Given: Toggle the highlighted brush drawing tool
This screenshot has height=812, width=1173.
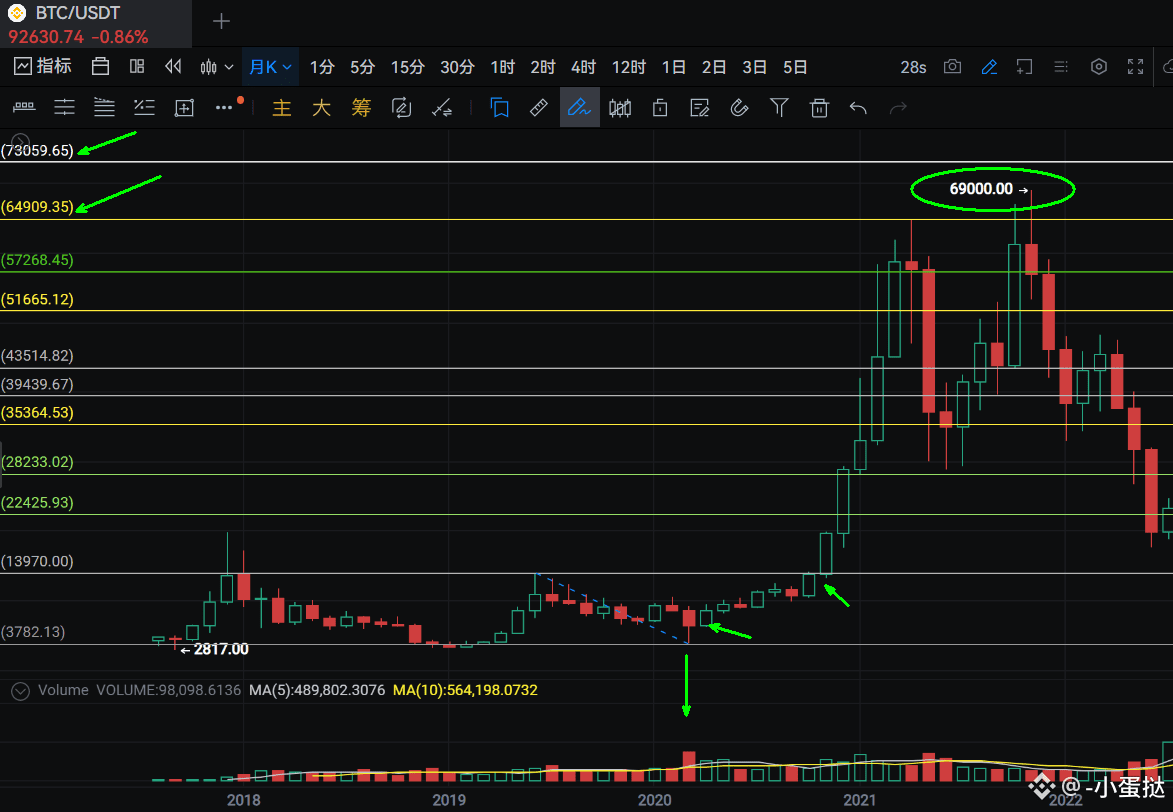Looking at the screenshot, I should 580,108.
